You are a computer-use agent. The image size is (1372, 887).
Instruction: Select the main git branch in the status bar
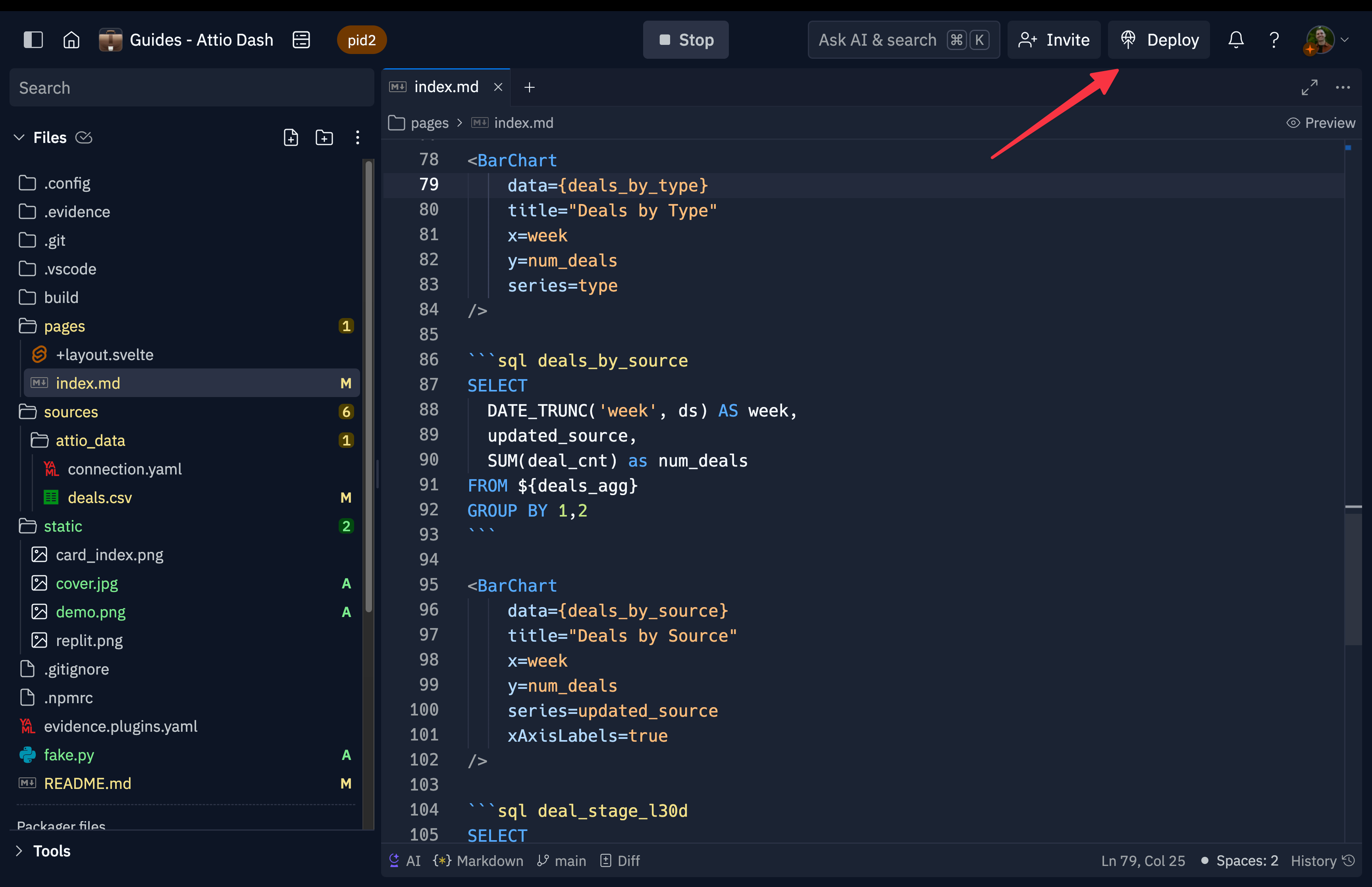561,860
